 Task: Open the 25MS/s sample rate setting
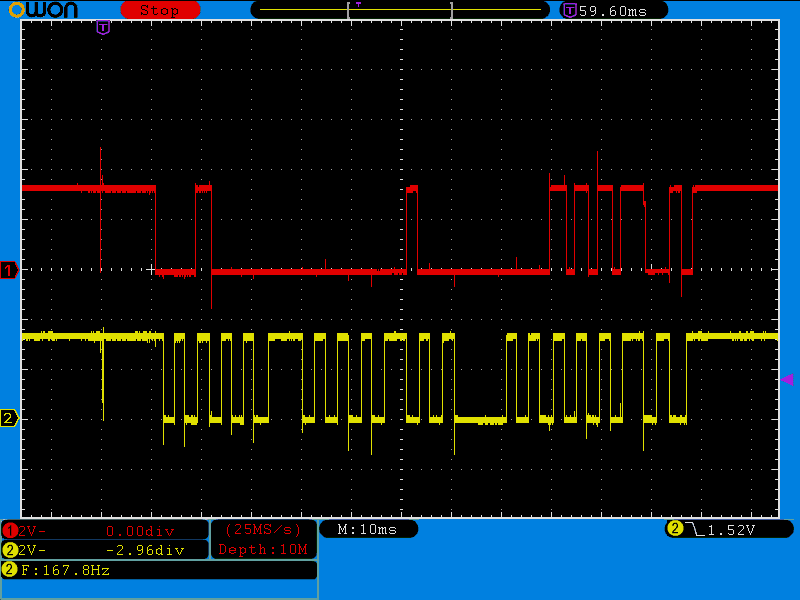click(x=263, y=529)
